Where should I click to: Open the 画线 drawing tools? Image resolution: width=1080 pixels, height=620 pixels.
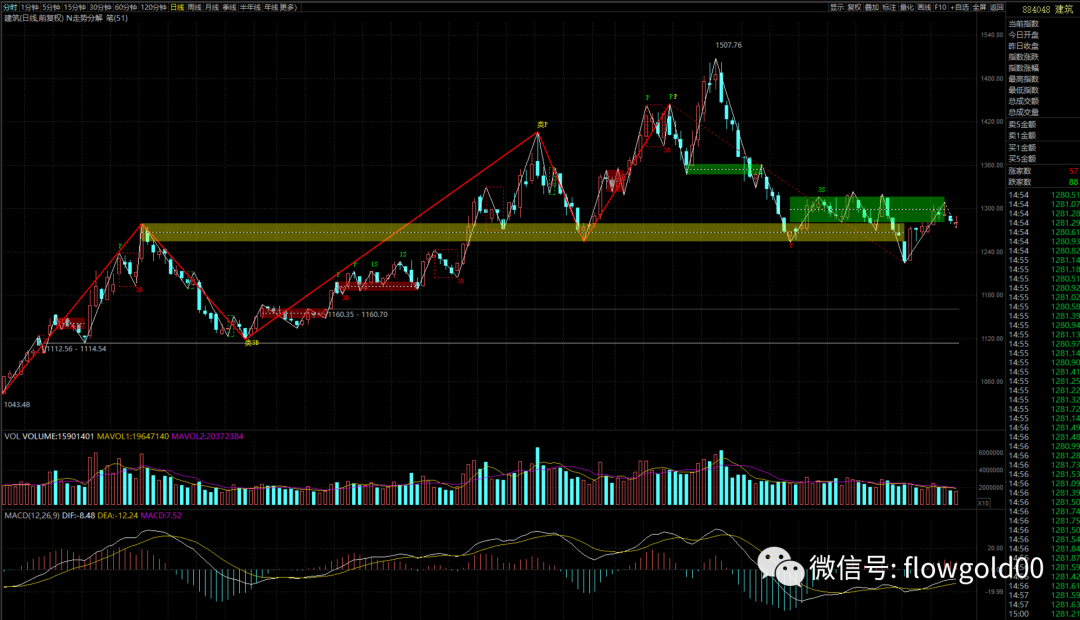924,7
